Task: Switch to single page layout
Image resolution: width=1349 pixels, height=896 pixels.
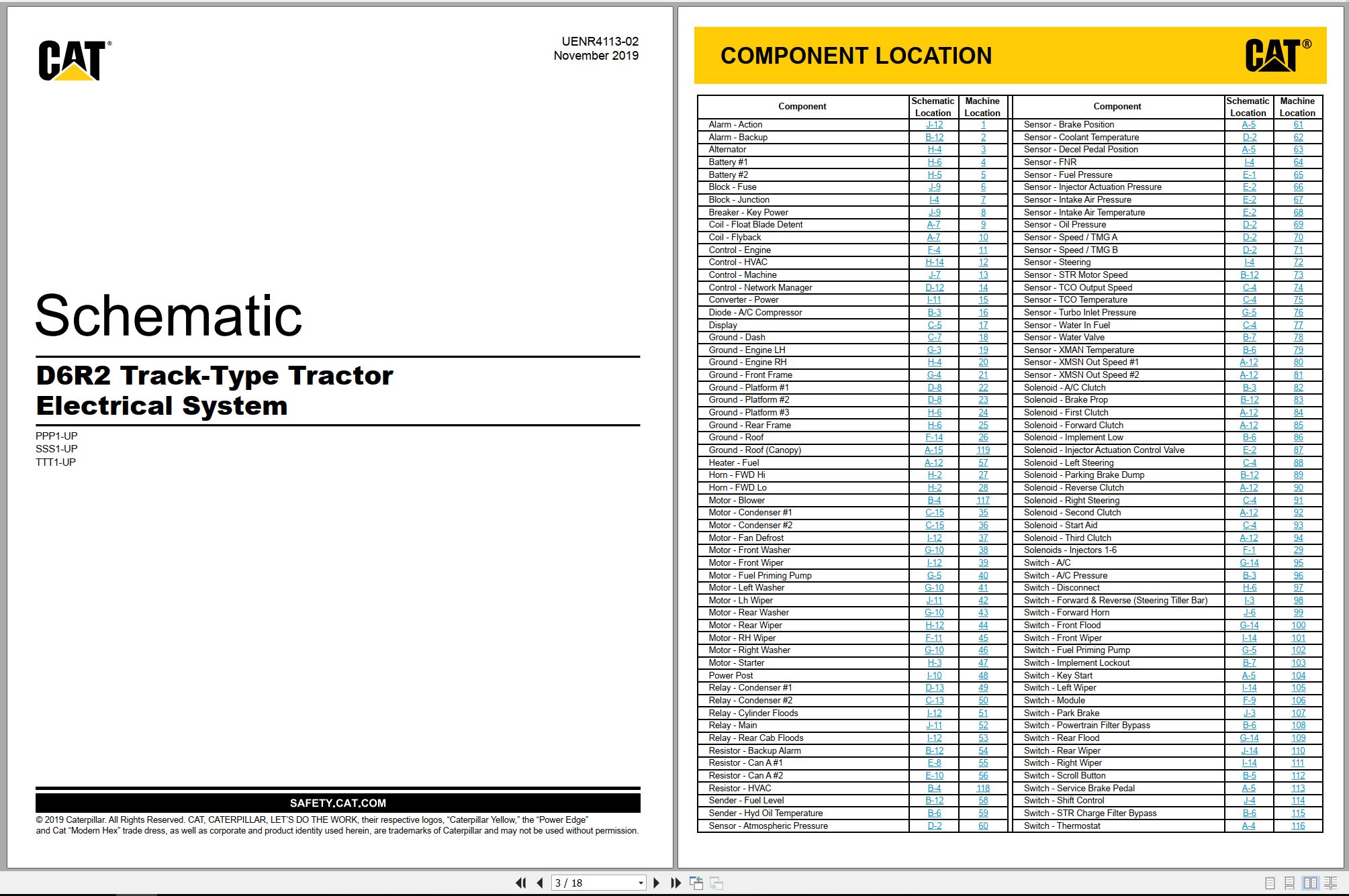Action: [1270, 883]
